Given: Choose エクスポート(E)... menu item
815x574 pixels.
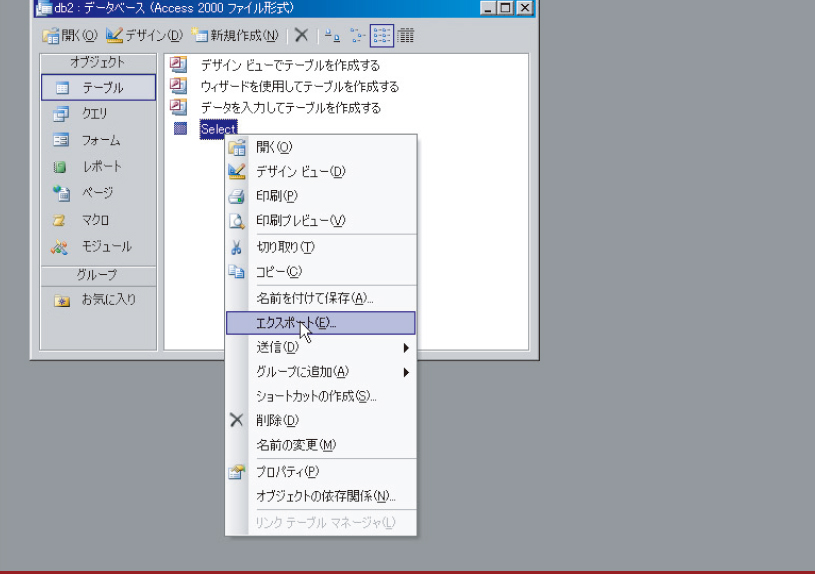Looking at the screenshot, I should (x=321, y=323).
